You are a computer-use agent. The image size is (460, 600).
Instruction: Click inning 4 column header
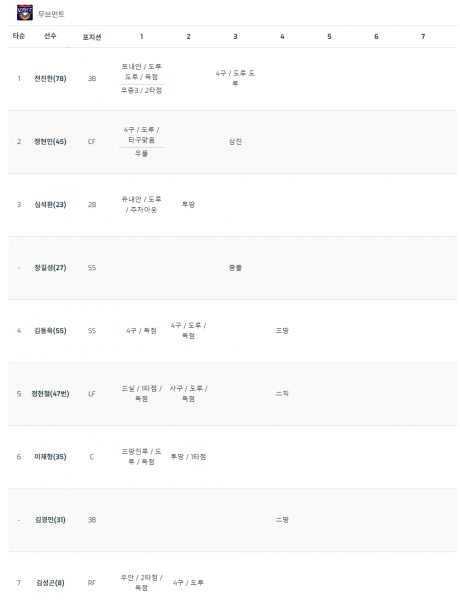(x=282, y=36)
